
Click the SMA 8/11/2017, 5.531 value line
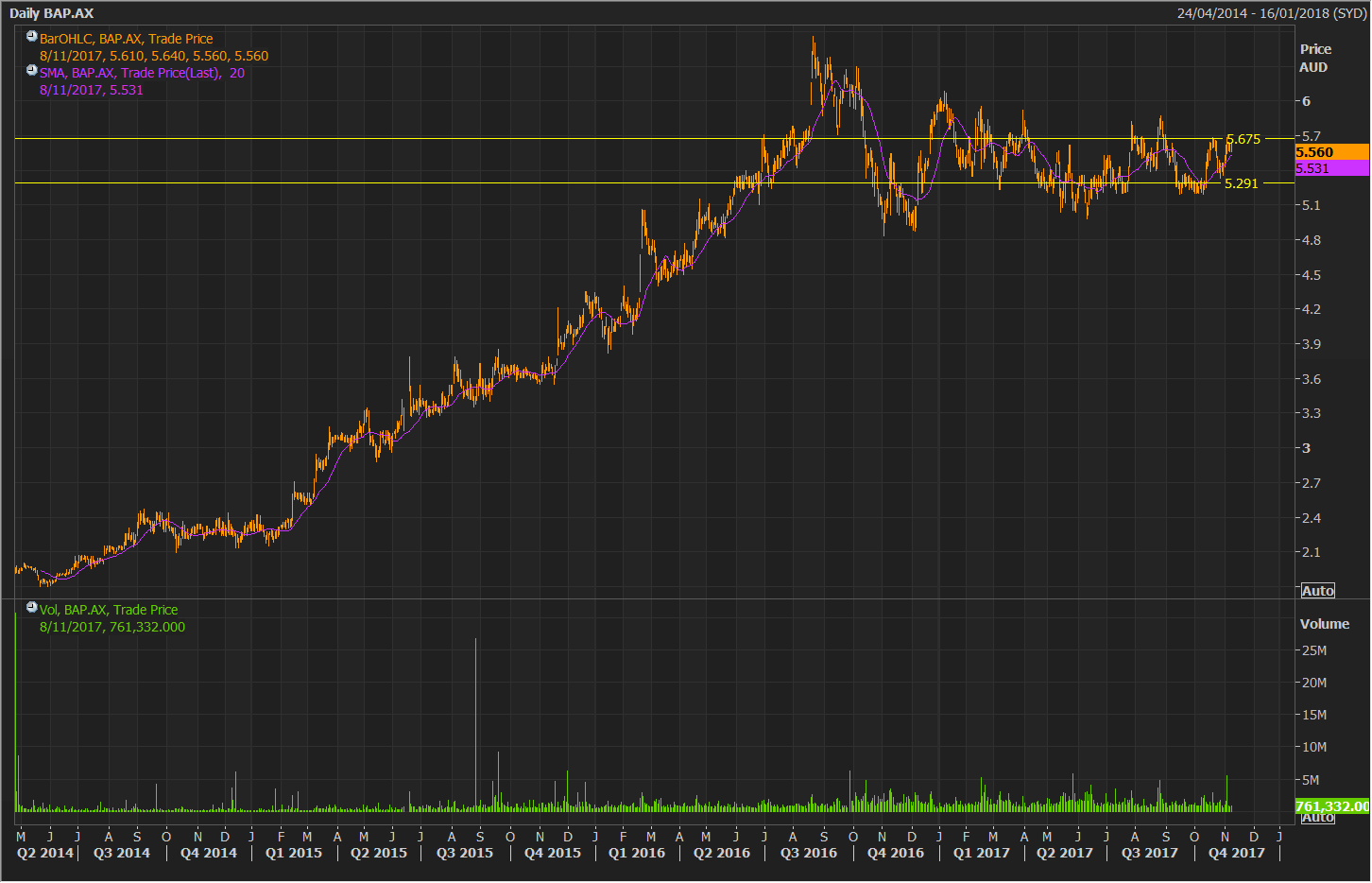click(92, 90)
